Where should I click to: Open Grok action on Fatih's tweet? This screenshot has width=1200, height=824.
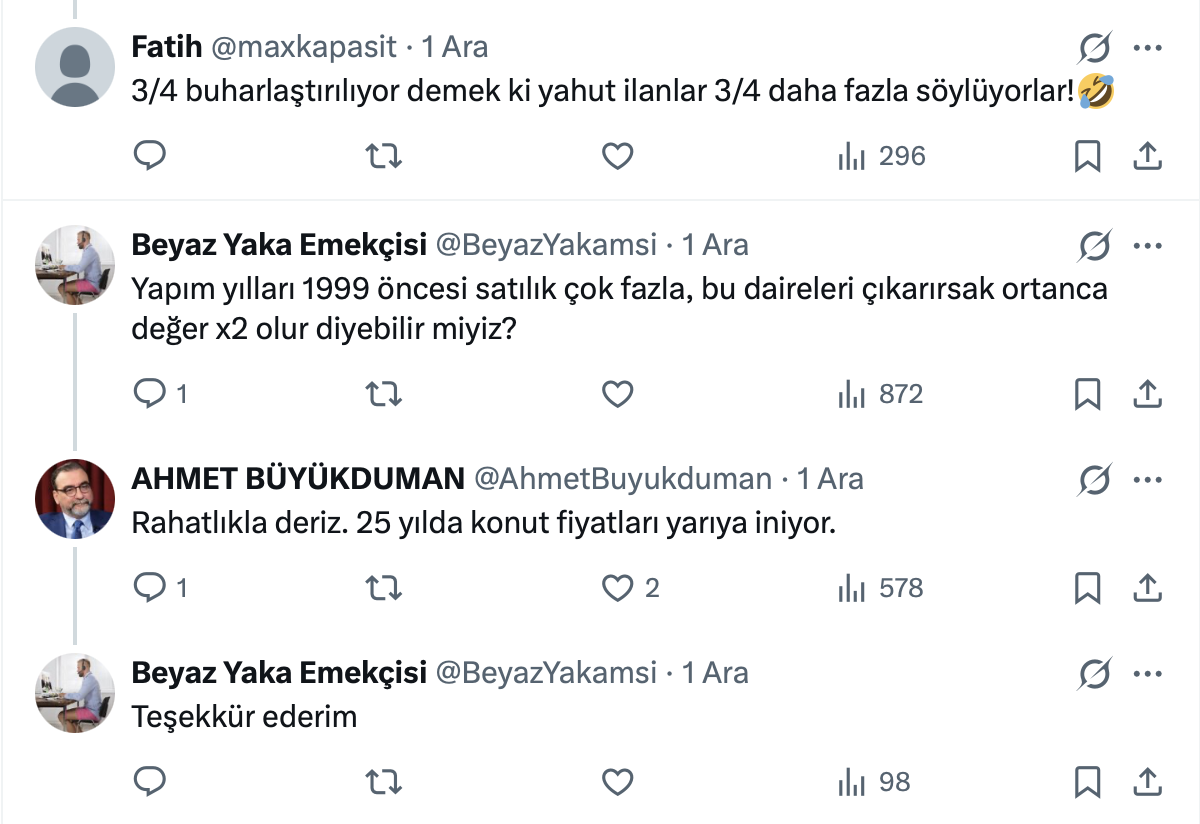1095,48
